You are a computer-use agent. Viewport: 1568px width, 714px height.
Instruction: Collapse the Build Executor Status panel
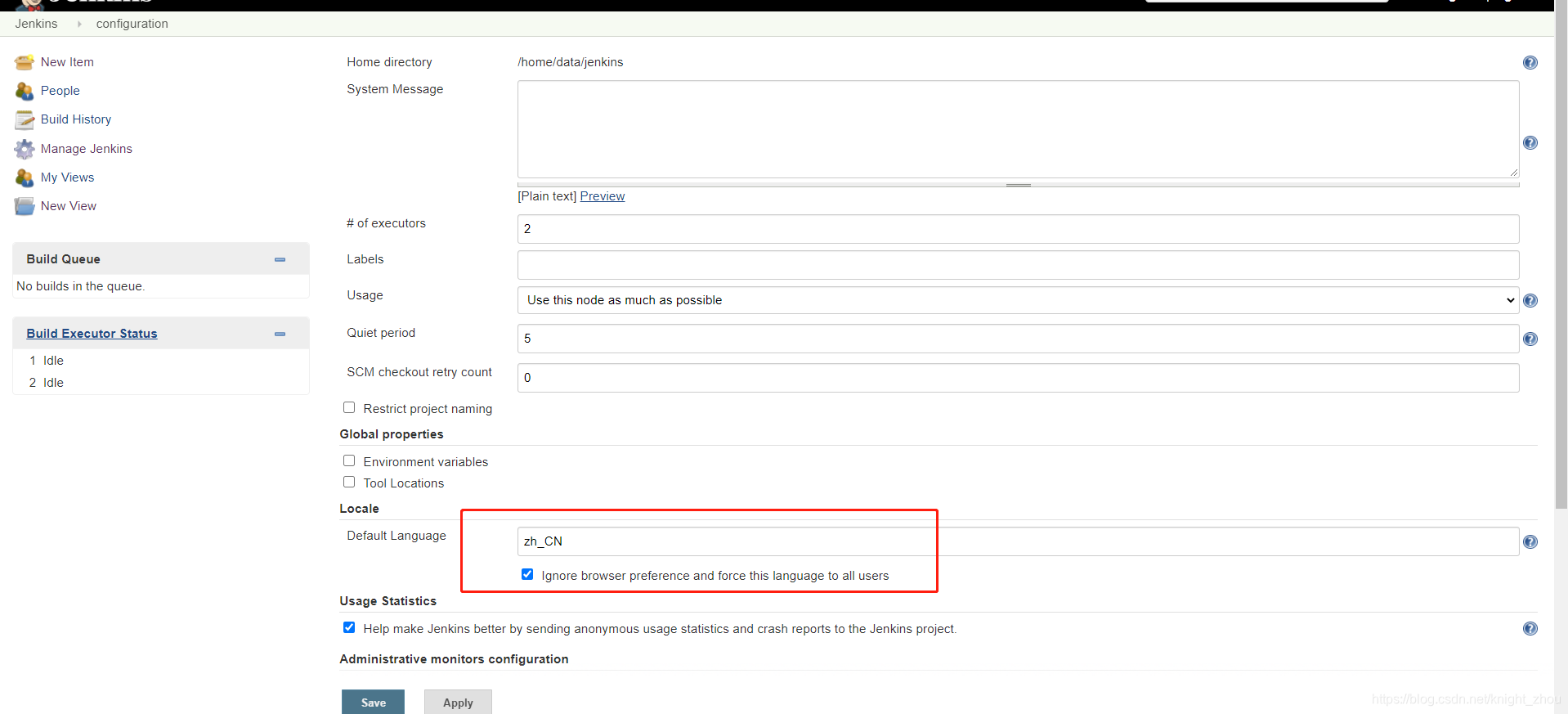(x=280, y=334)
